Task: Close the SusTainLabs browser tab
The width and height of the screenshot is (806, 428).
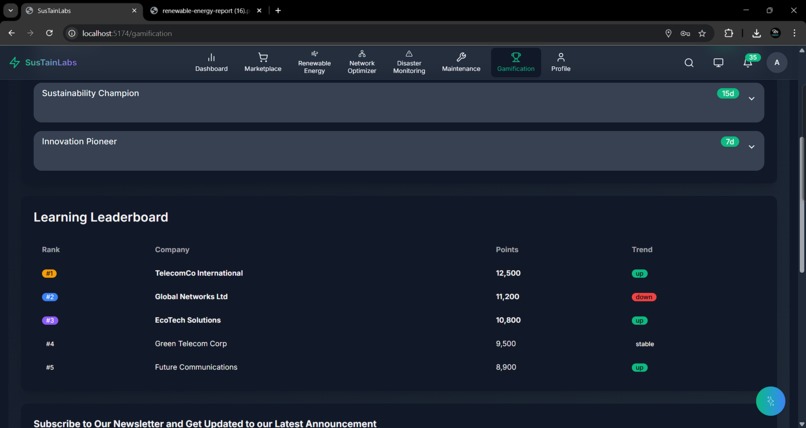Action: coord(134,10)
